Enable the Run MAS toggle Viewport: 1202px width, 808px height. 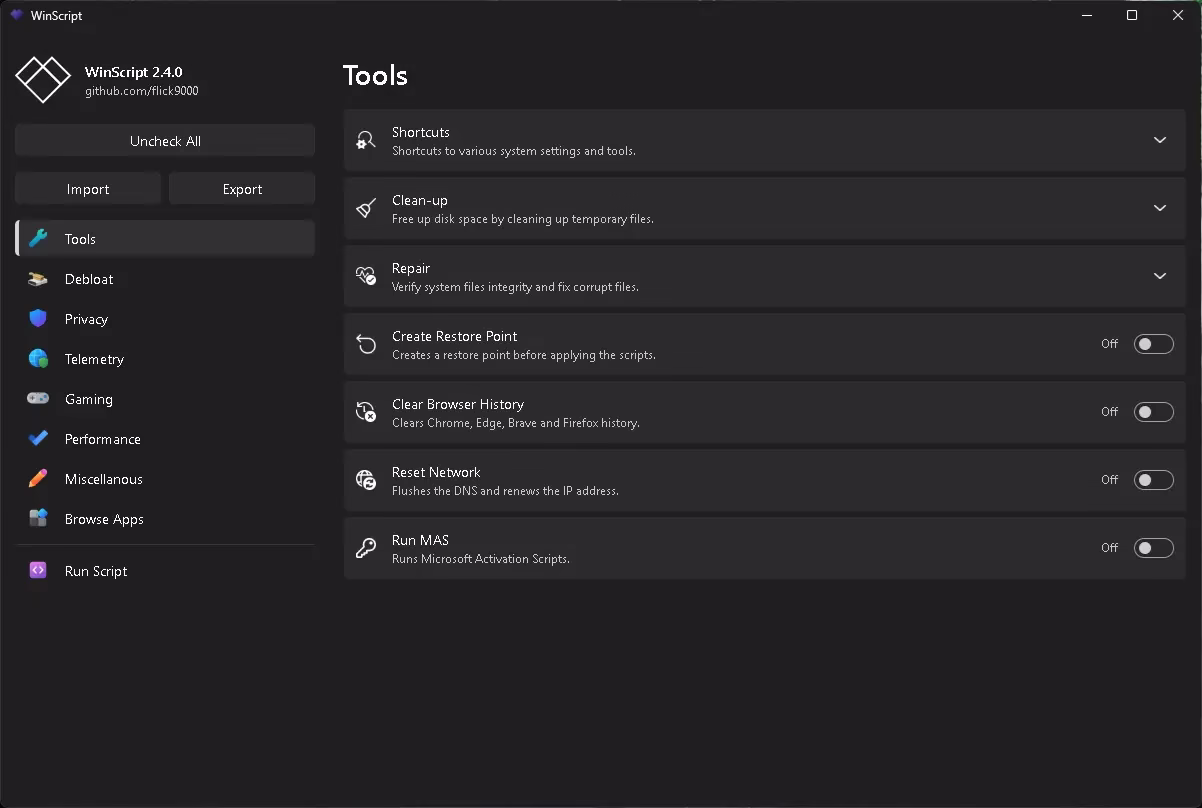1153,548
